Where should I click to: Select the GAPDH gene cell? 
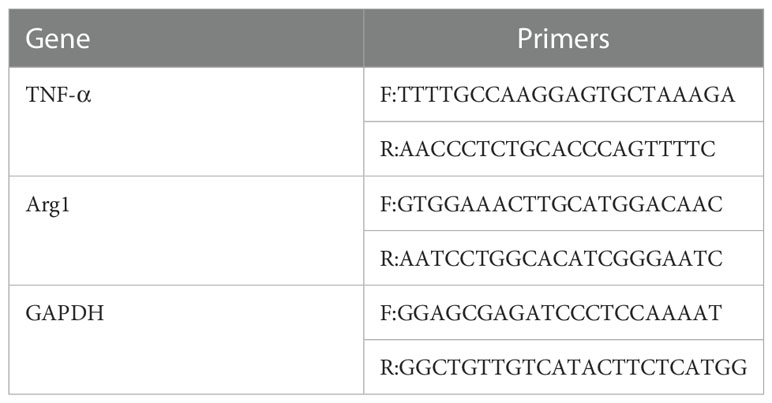pos(186,340)
